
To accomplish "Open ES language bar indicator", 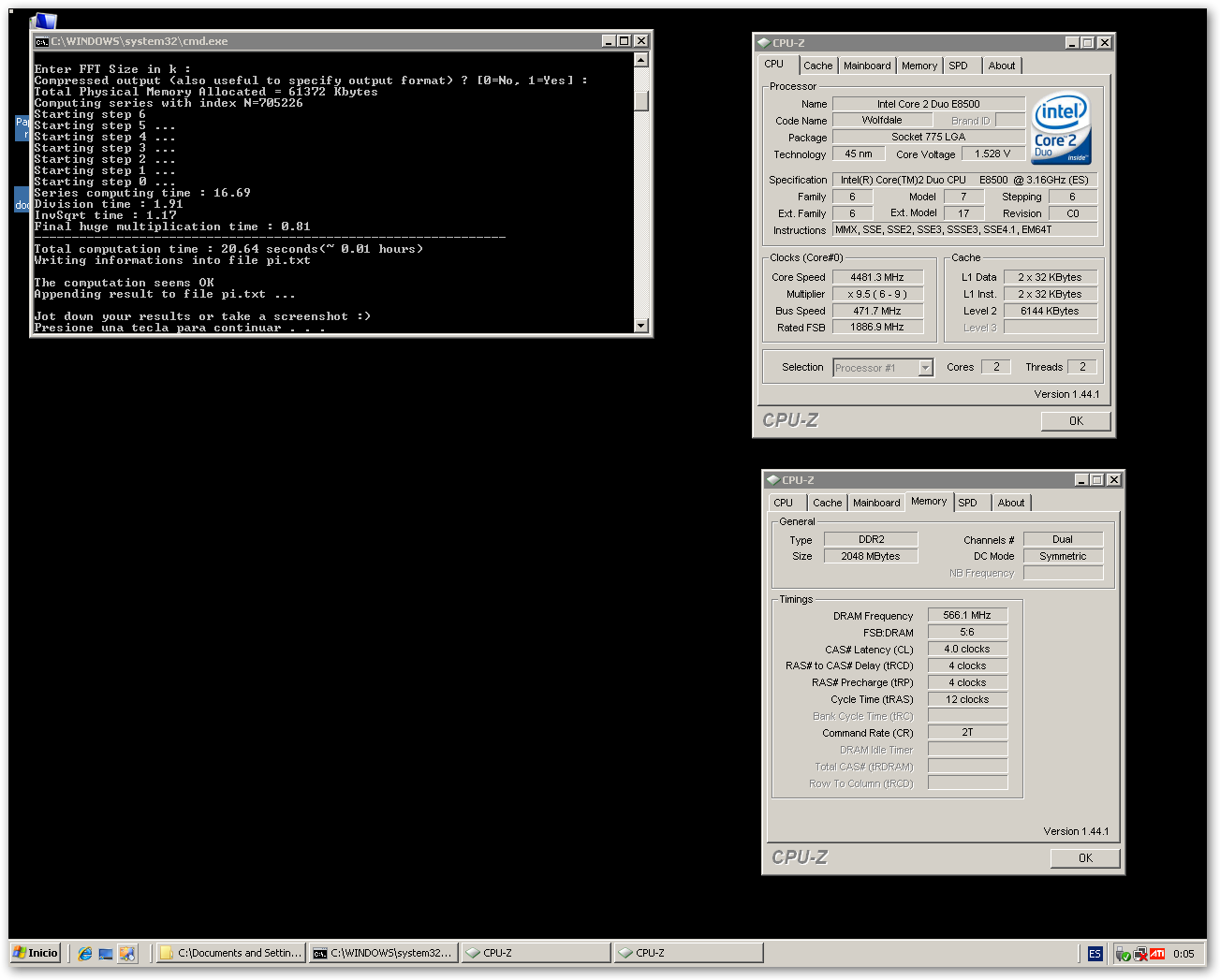I will [x=1095, y=954].
